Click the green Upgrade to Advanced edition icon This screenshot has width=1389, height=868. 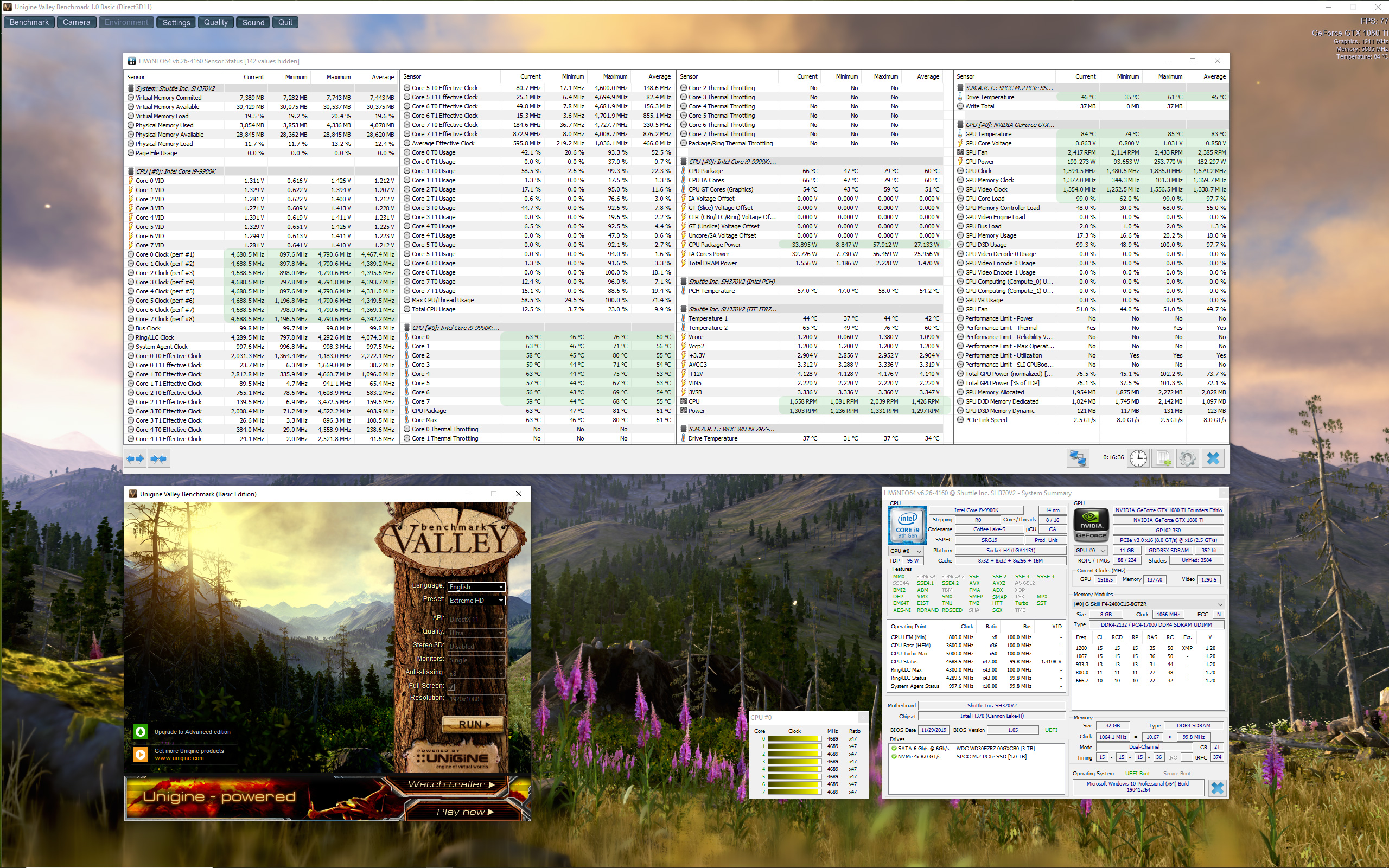141,732
